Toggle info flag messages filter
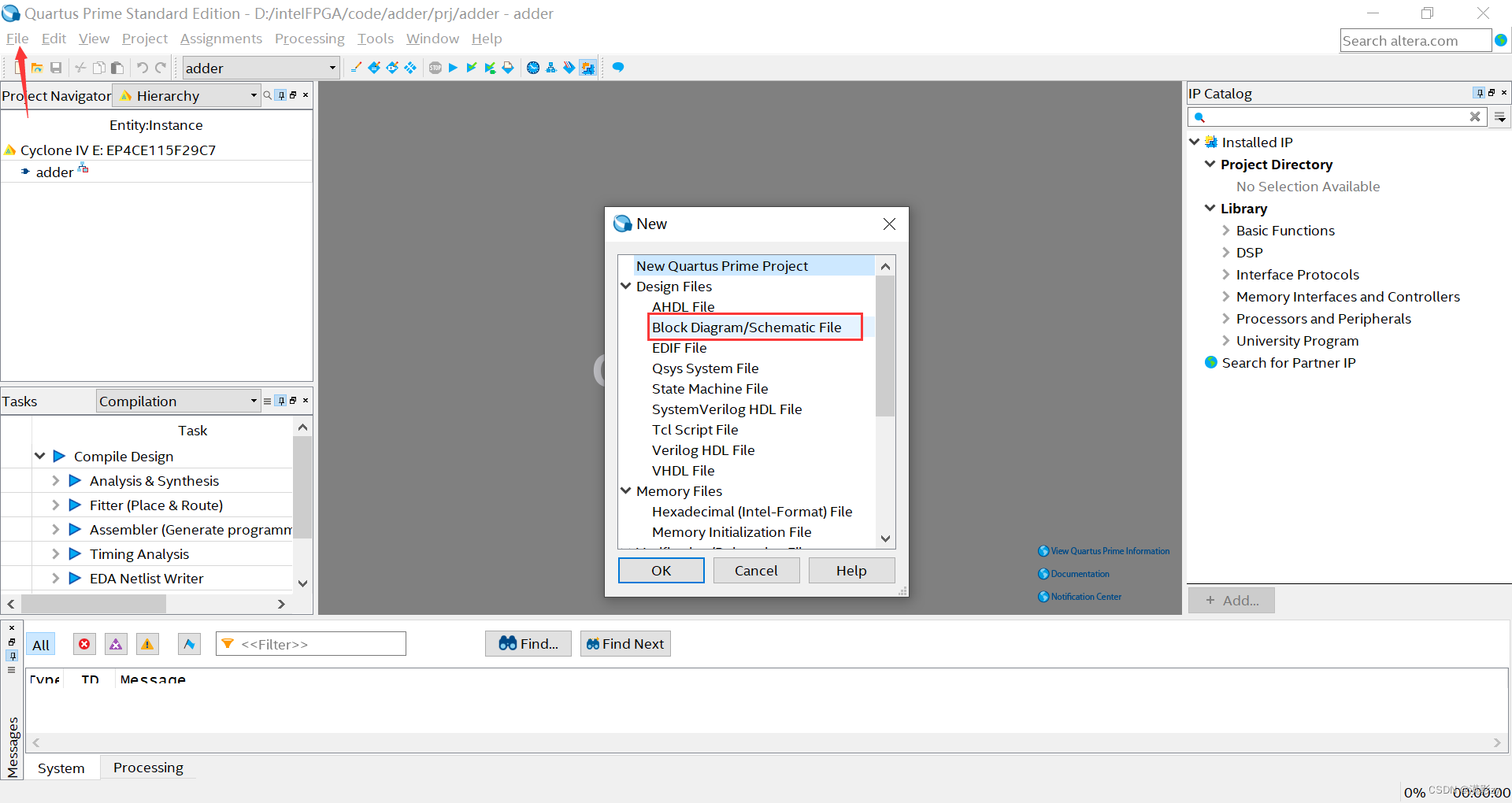Image resolution: width=1512 pixels, height=803 pixels. [189, 644]
